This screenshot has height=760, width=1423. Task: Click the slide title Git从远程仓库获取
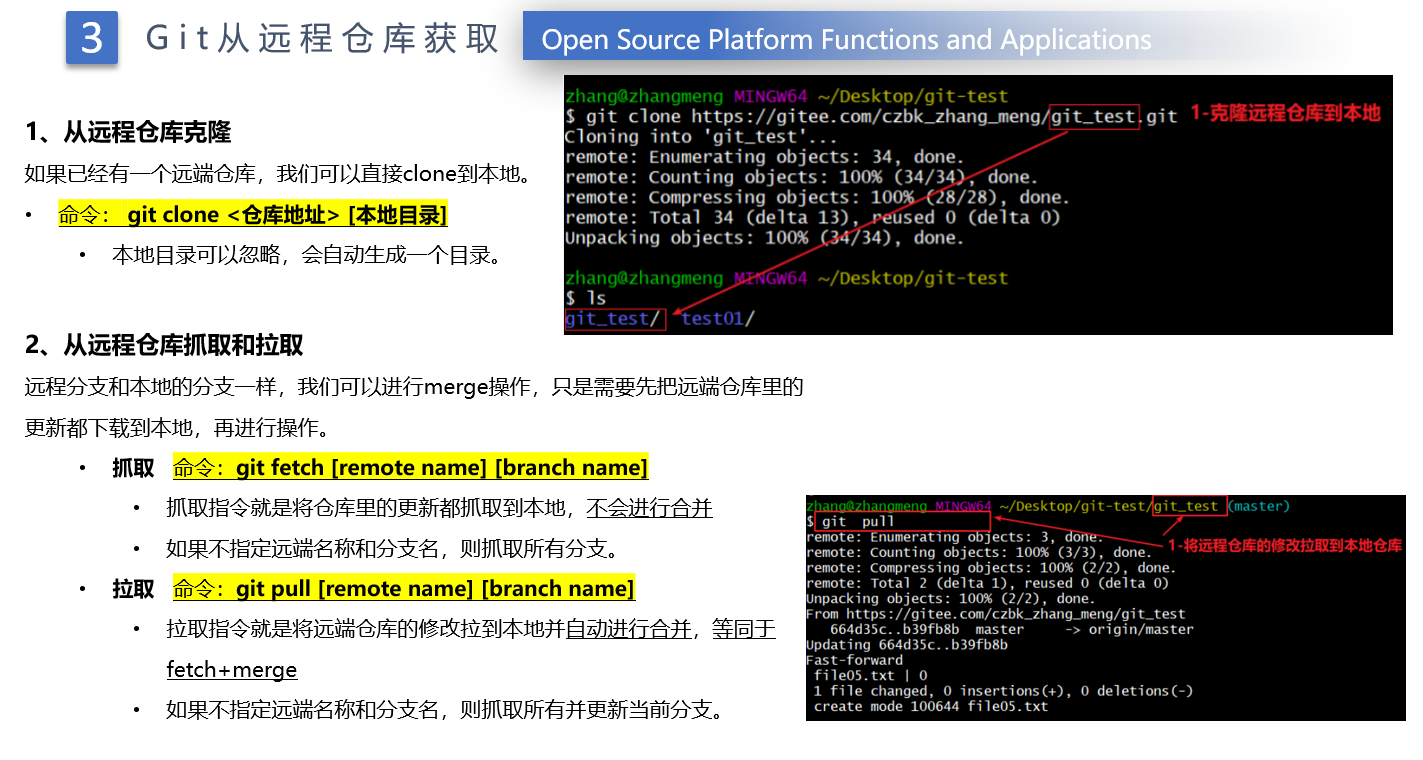pyautogui.click(x=322, y=39)
